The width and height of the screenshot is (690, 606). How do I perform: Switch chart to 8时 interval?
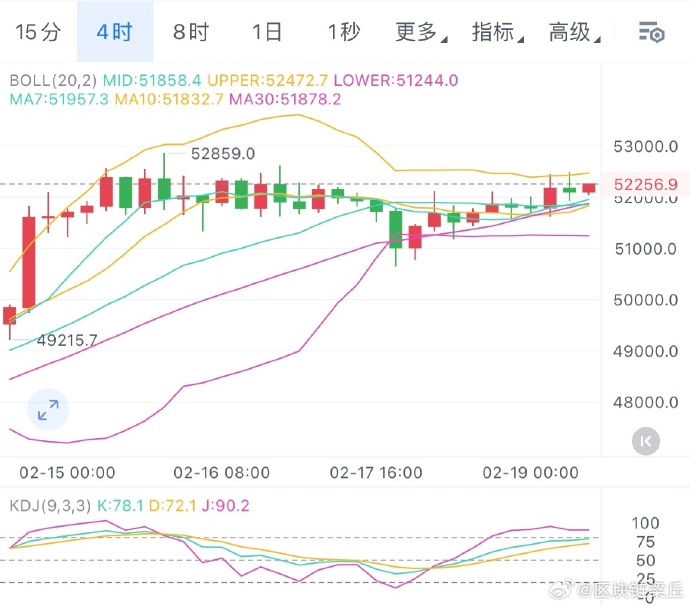tap(191, 32)
